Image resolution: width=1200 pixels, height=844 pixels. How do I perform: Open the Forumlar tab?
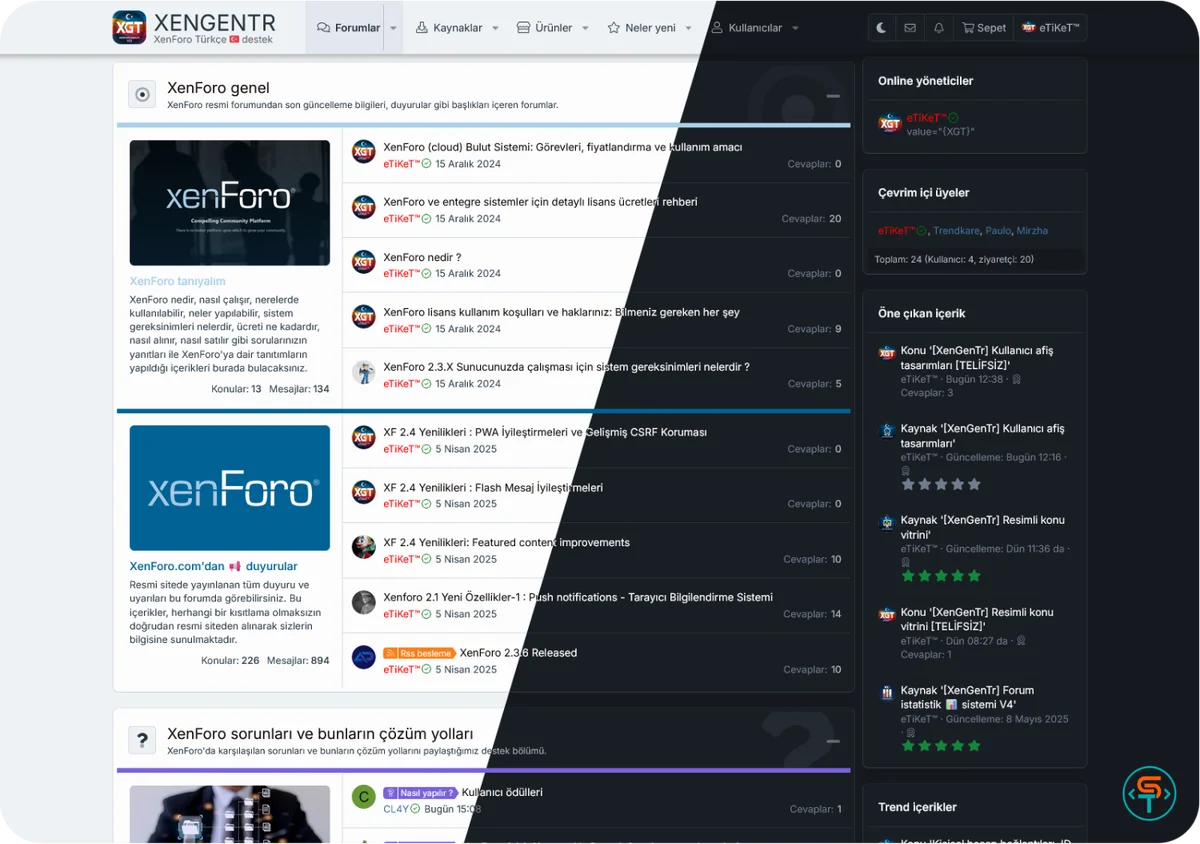(348, 28)
